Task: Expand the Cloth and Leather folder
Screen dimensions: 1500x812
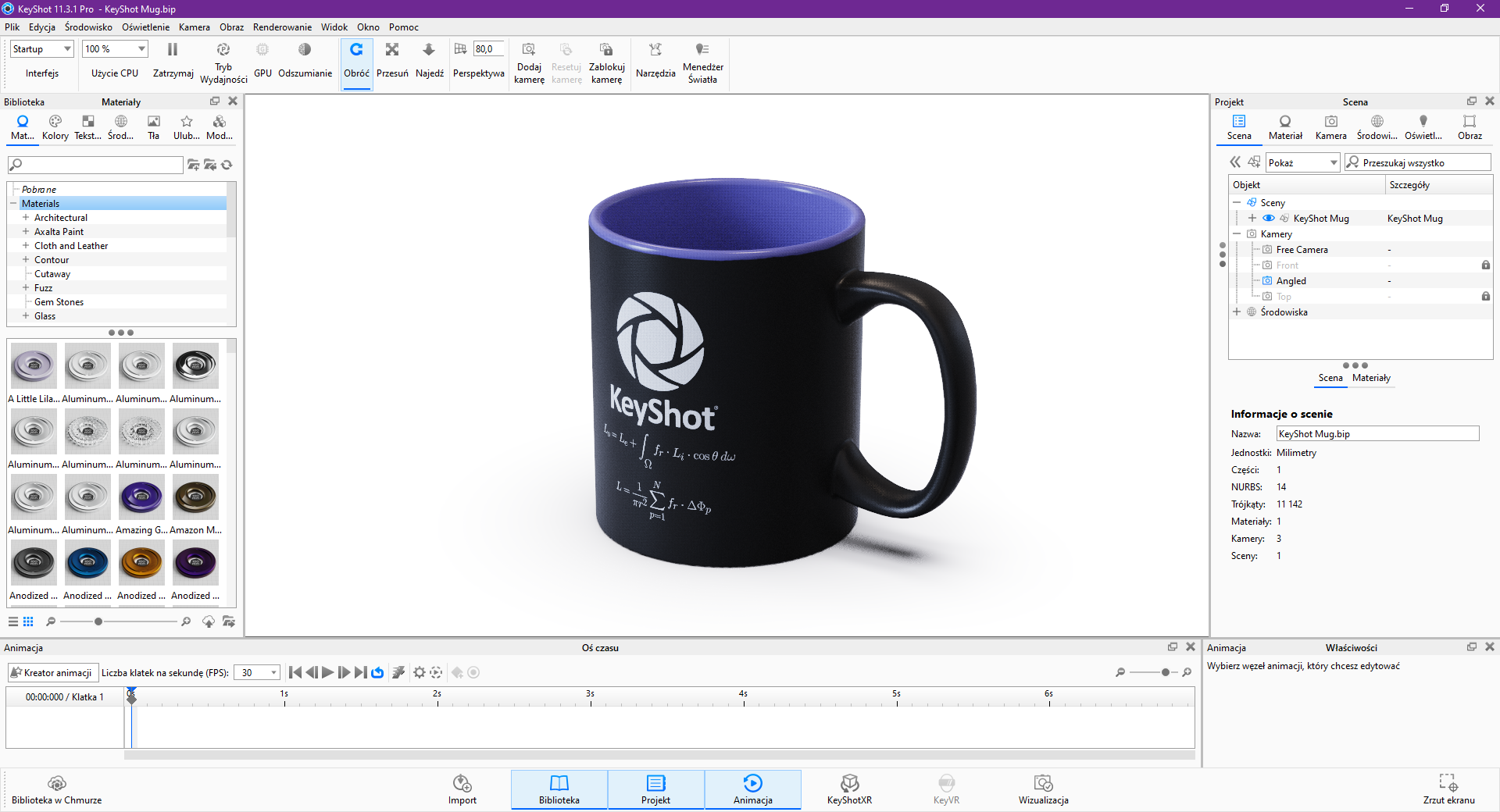Action: (x=26, y=246)
